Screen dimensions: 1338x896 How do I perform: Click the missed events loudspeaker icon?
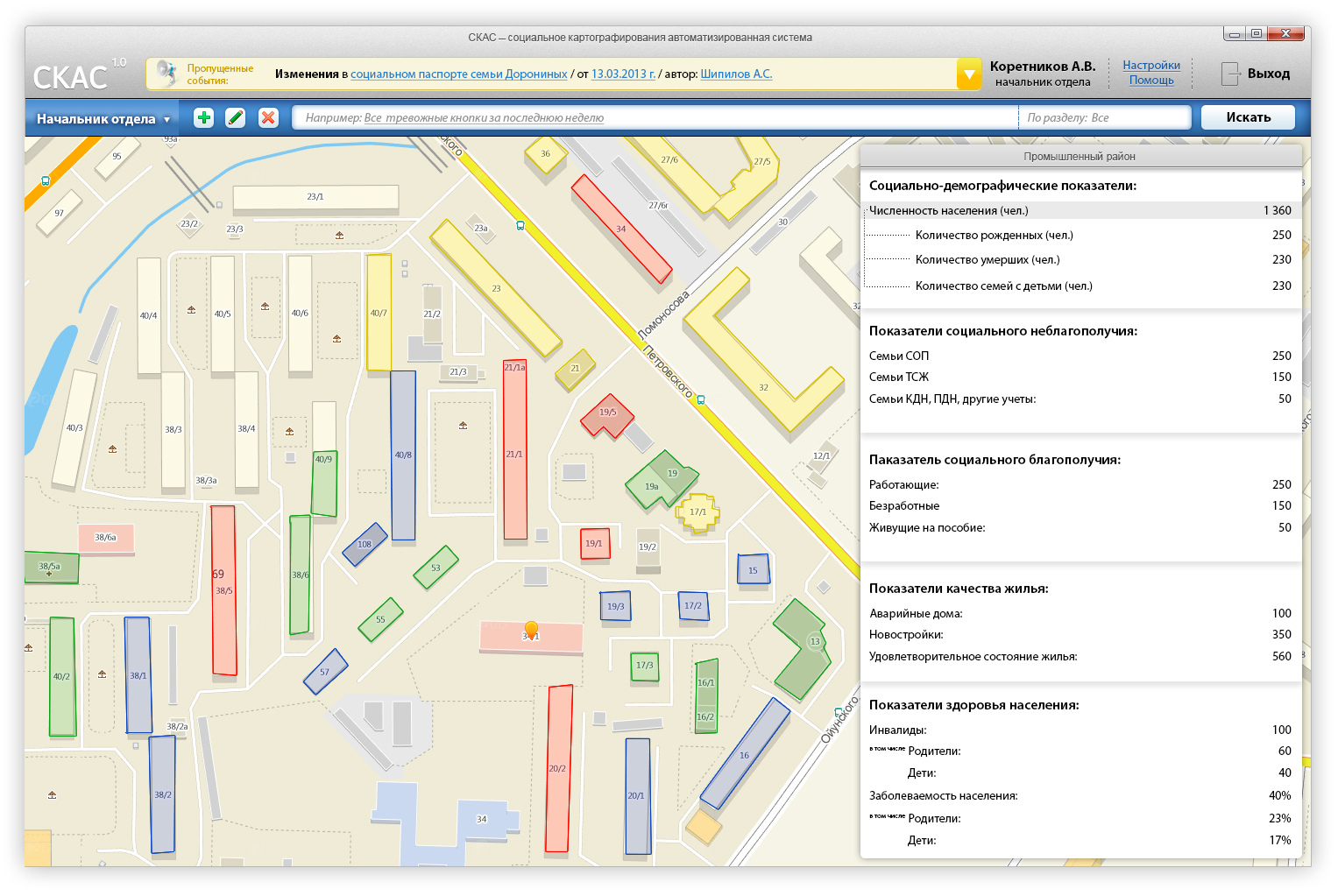pos(165,74)
